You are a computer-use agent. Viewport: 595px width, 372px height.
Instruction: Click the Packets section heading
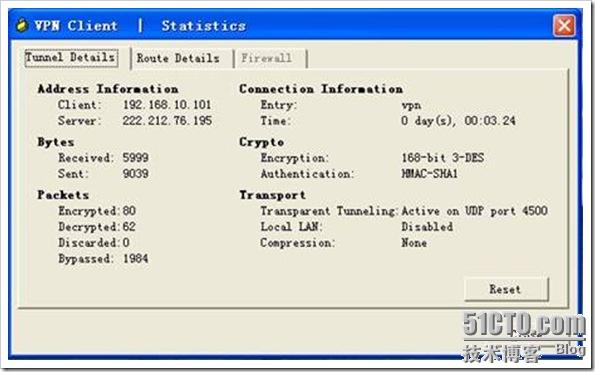click(63, 195)
